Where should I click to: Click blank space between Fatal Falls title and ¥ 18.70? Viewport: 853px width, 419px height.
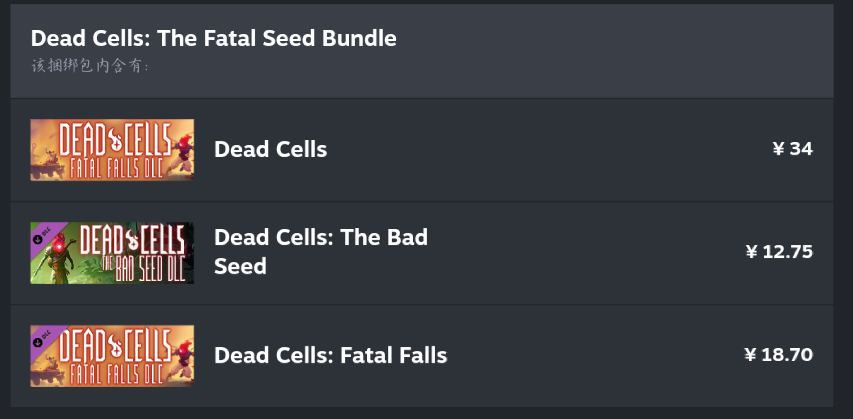[x=600, y=355]
